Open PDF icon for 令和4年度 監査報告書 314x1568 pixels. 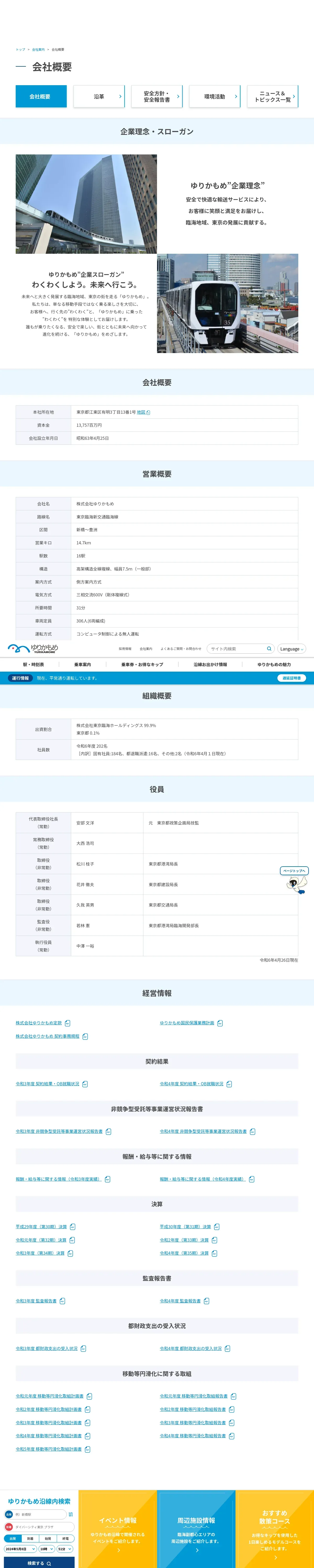[207, 1301]
